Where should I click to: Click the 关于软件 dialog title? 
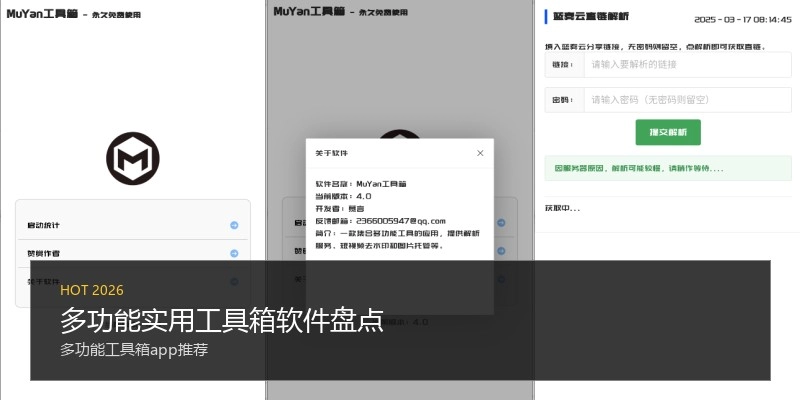[x=332, y=153]
